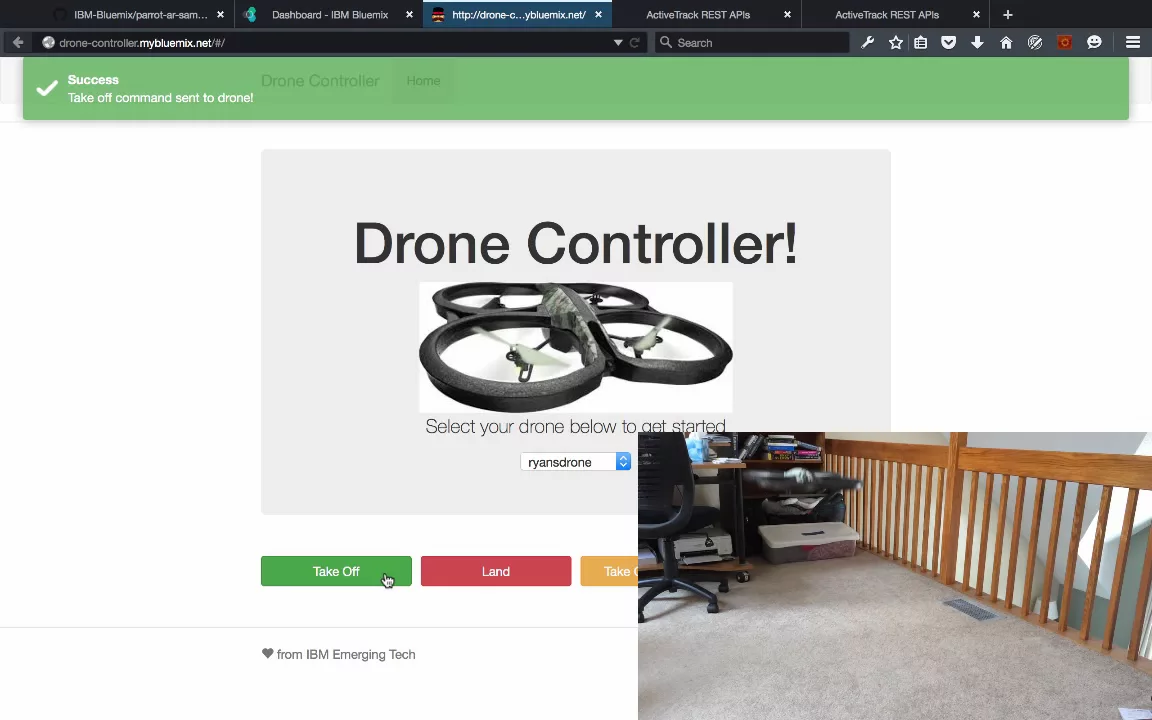Click the drone quadcopter image
The image size is (1152, 720).
tap(575, 347)
